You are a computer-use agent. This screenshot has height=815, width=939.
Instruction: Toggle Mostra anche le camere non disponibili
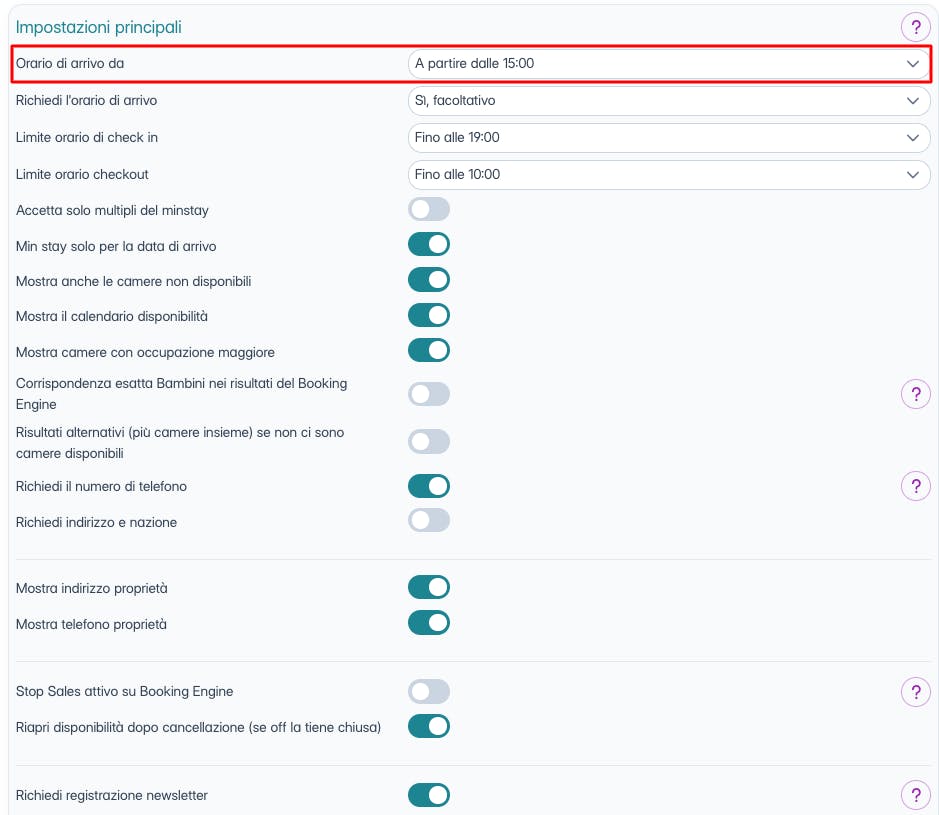point(429,280)
